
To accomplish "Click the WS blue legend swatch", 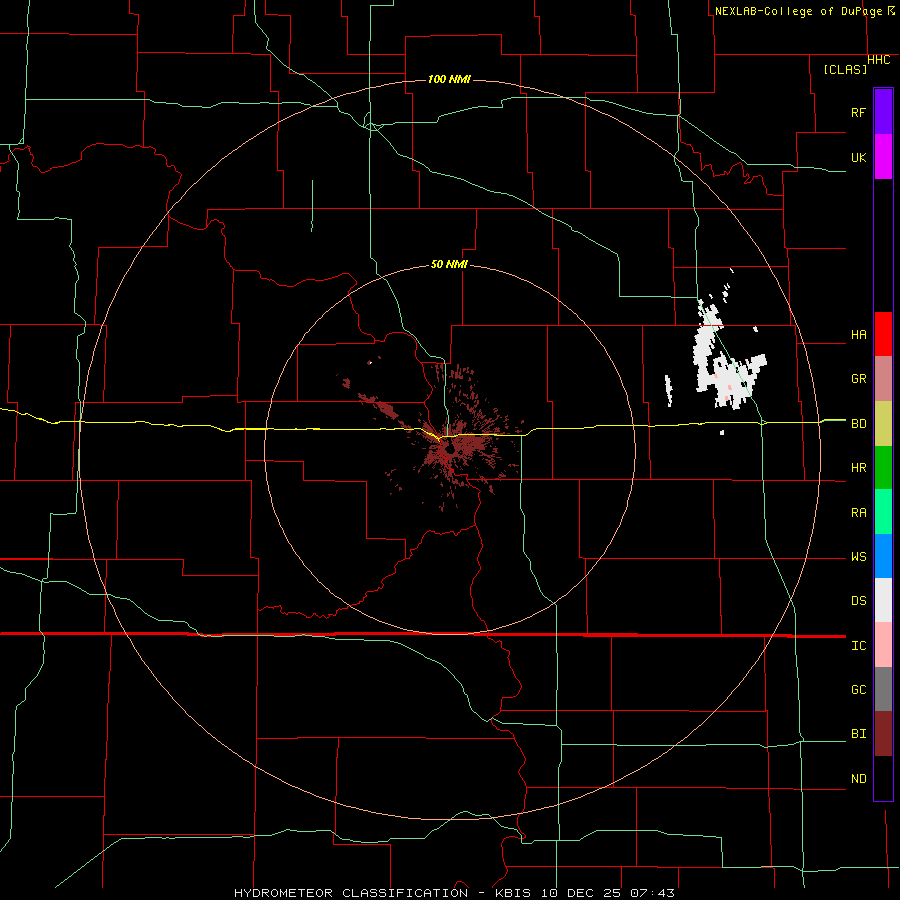I will [x=883, y=556].
